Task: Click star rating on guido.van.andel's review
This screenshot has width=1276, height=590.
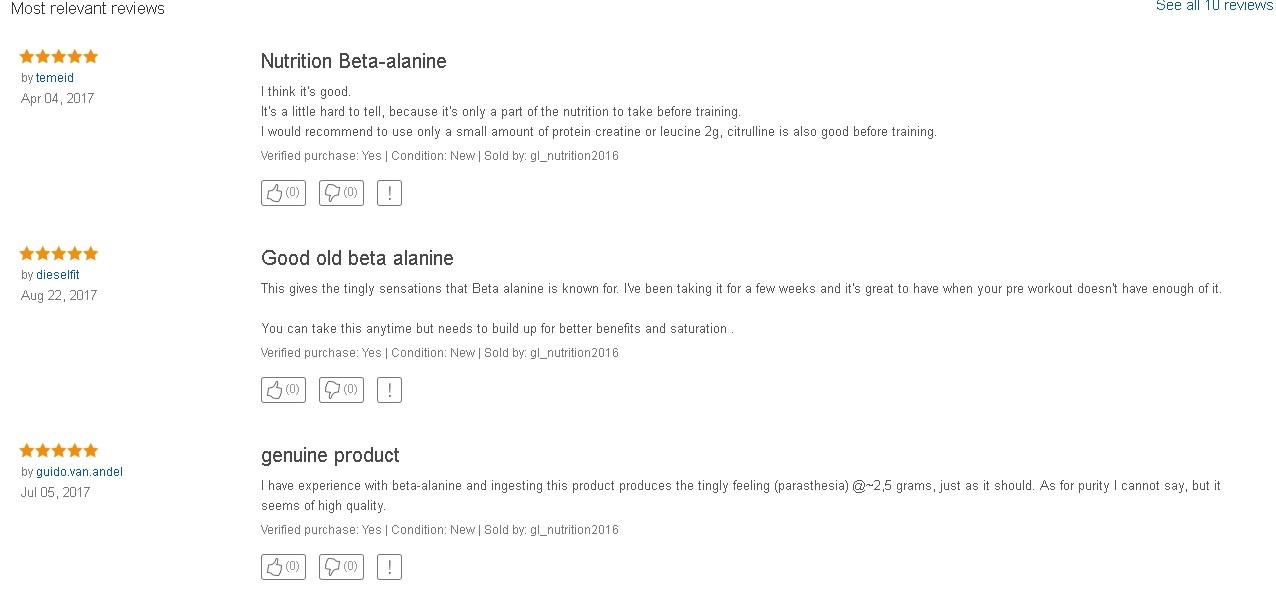Action: pos(59,451)
